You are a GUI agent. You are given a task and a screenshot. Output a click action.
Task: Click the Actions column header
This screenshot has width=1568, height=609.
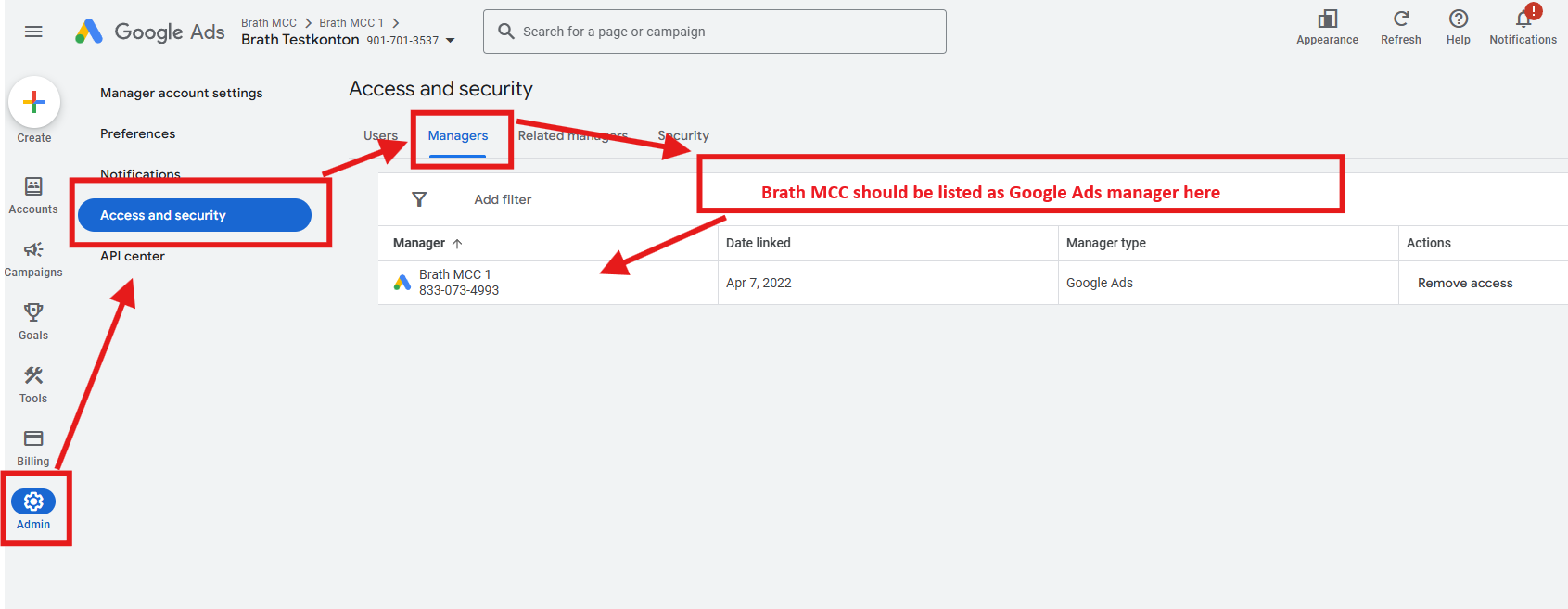point(1429,243)
